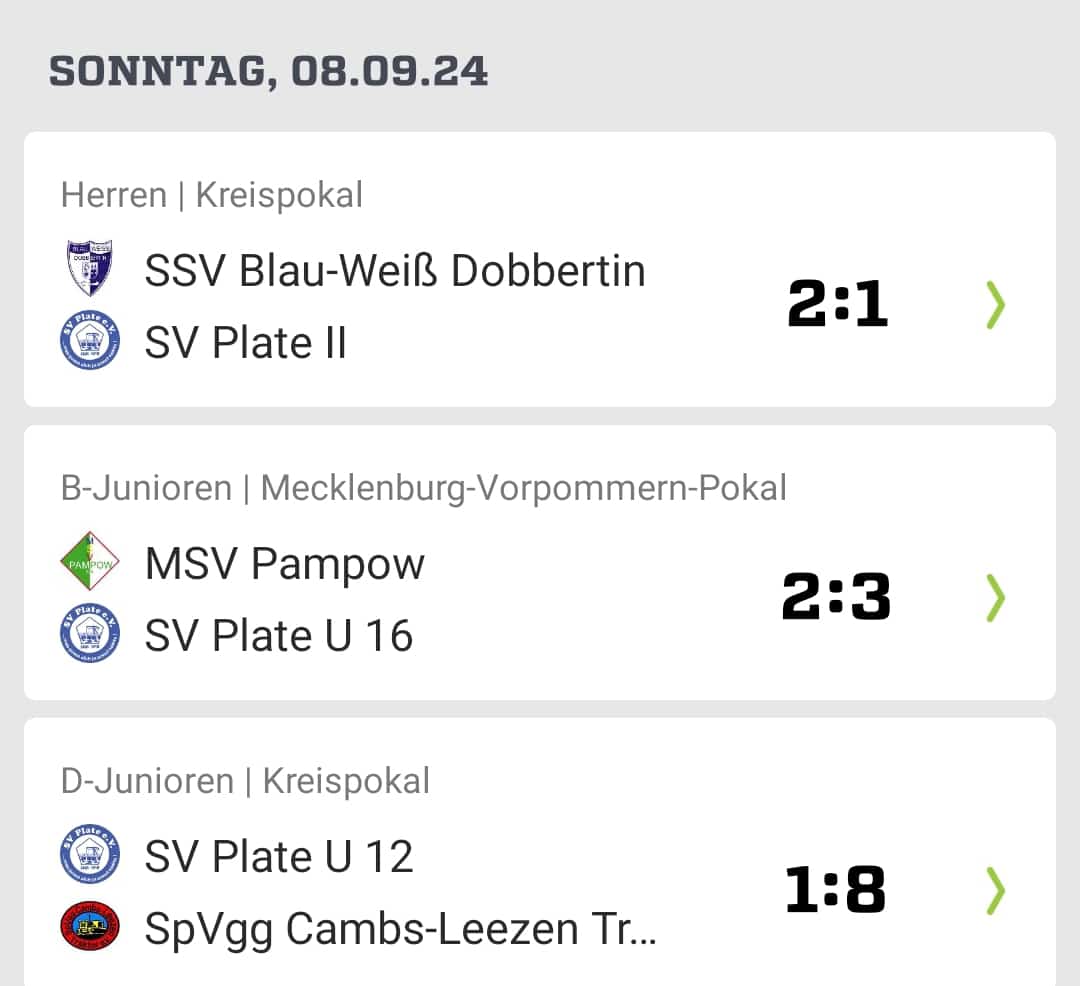Screen dimensions: 1080x986
Task: Click the 2:3 score result
Action: pos(836,596)
